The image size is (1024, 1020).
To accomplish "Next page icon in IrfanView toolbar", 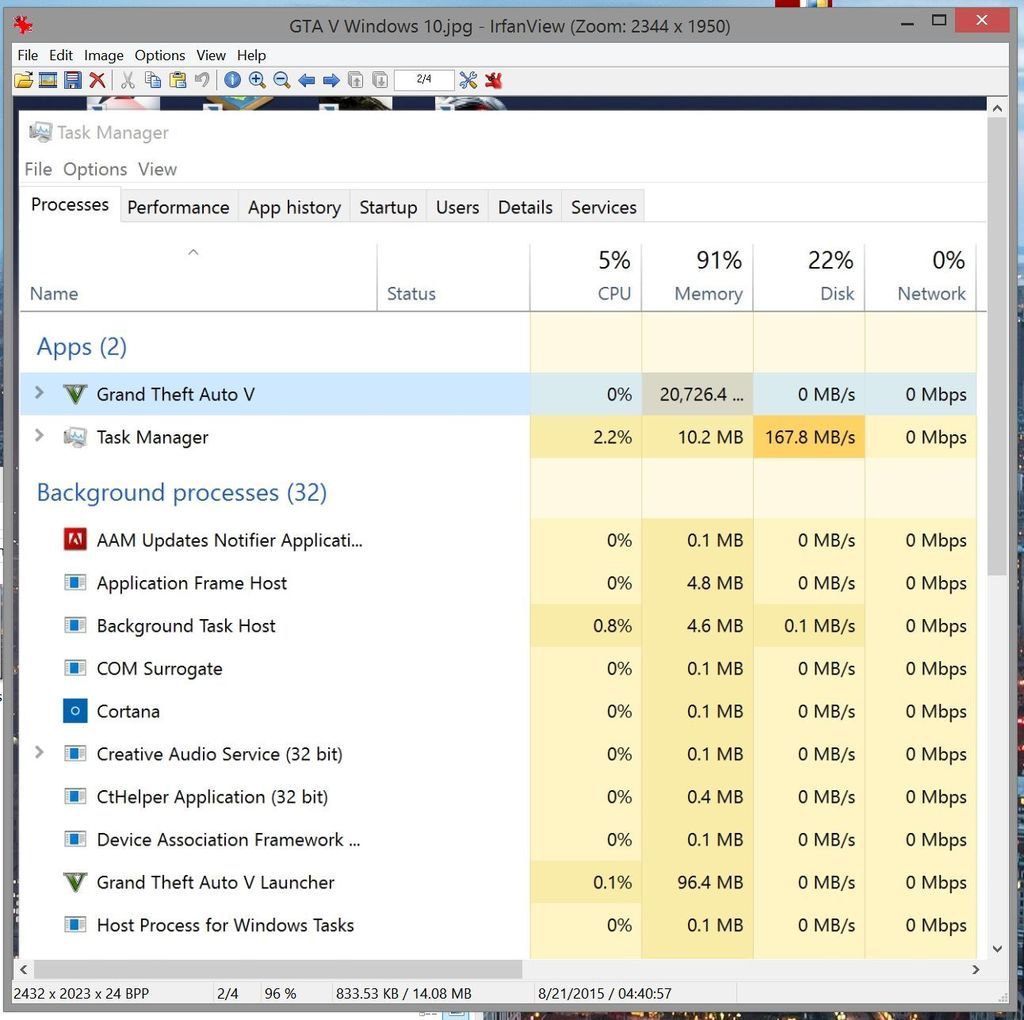I will coord(380,80).
